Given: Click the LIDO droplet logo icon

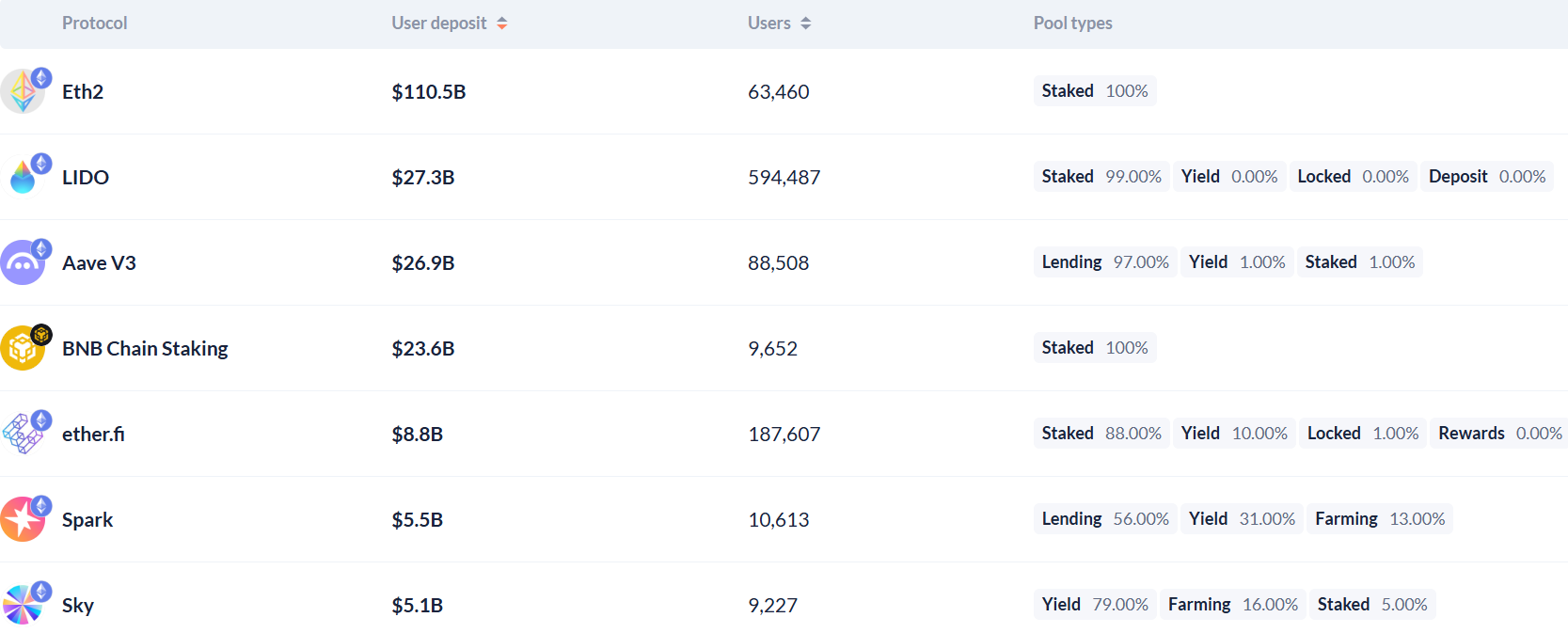Looking at the screenshot, I should 23,177.
